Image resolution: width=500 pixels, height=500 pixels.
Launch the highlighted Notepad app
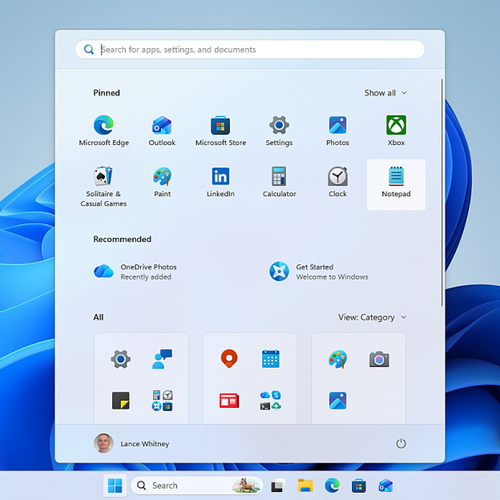(396, 185)
